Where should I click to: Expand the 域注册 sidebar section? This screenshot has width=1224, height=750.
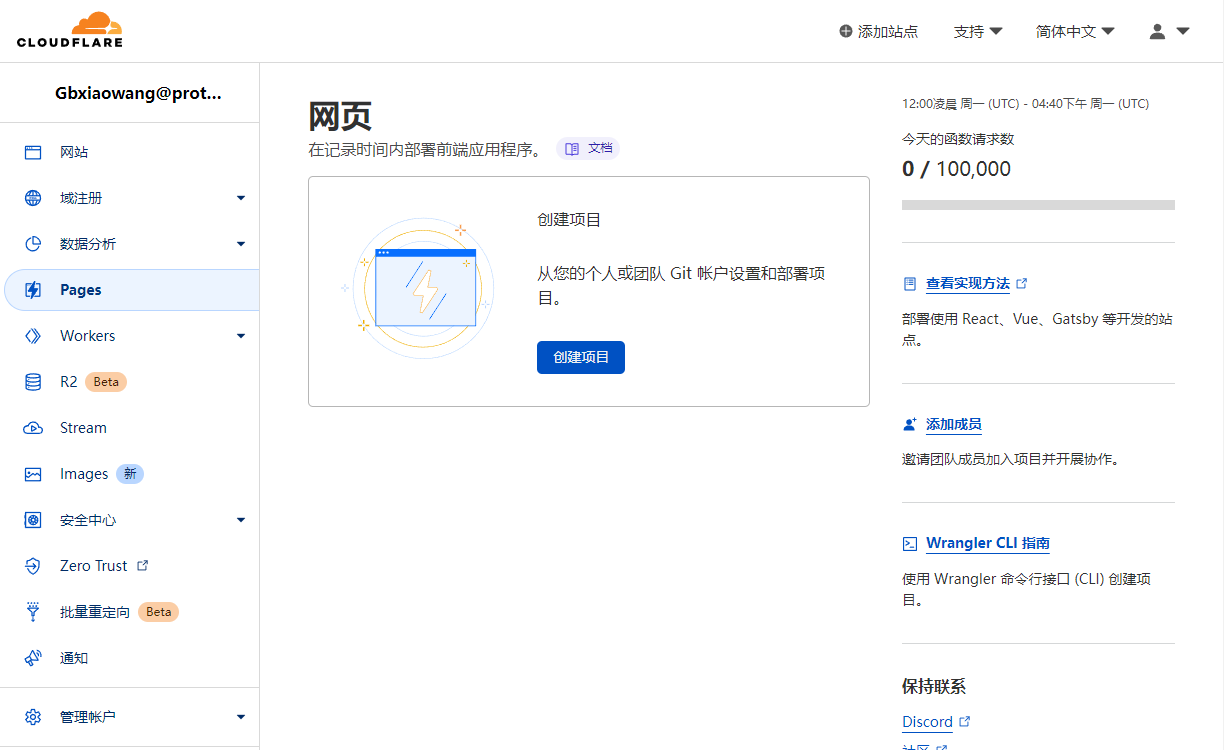tap(240, 198)
